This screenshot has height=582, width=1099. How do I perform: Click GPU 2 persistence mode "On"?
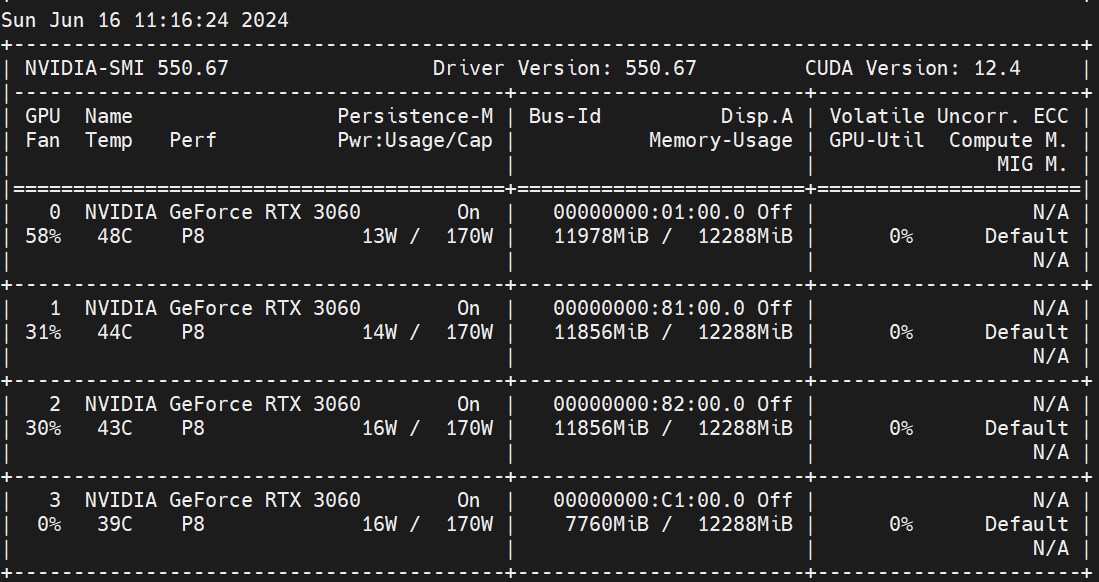(x=469, y=404)
